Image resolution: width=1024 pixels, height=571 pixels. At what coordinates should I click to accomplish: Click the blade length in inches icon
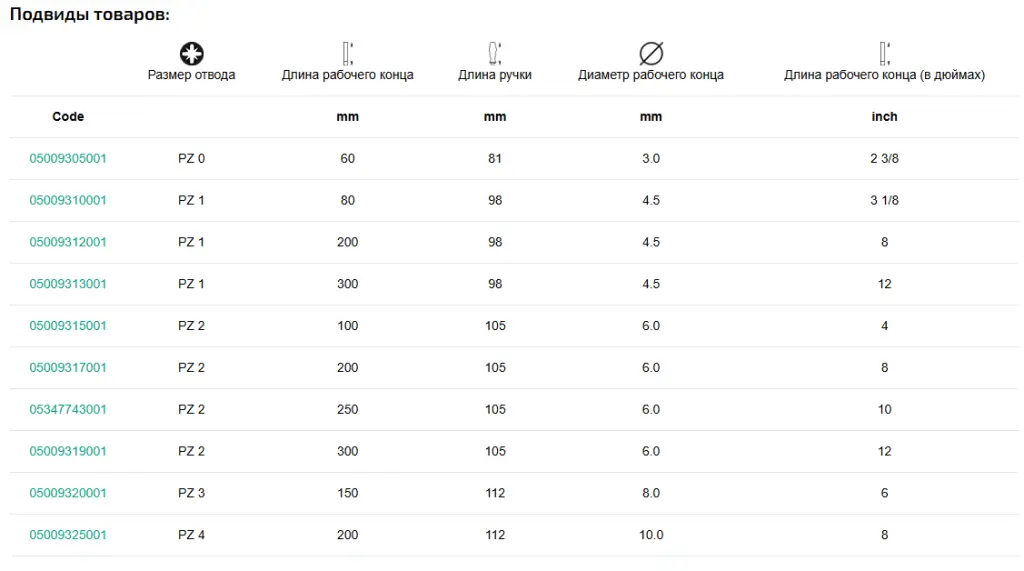coord(884,54)
